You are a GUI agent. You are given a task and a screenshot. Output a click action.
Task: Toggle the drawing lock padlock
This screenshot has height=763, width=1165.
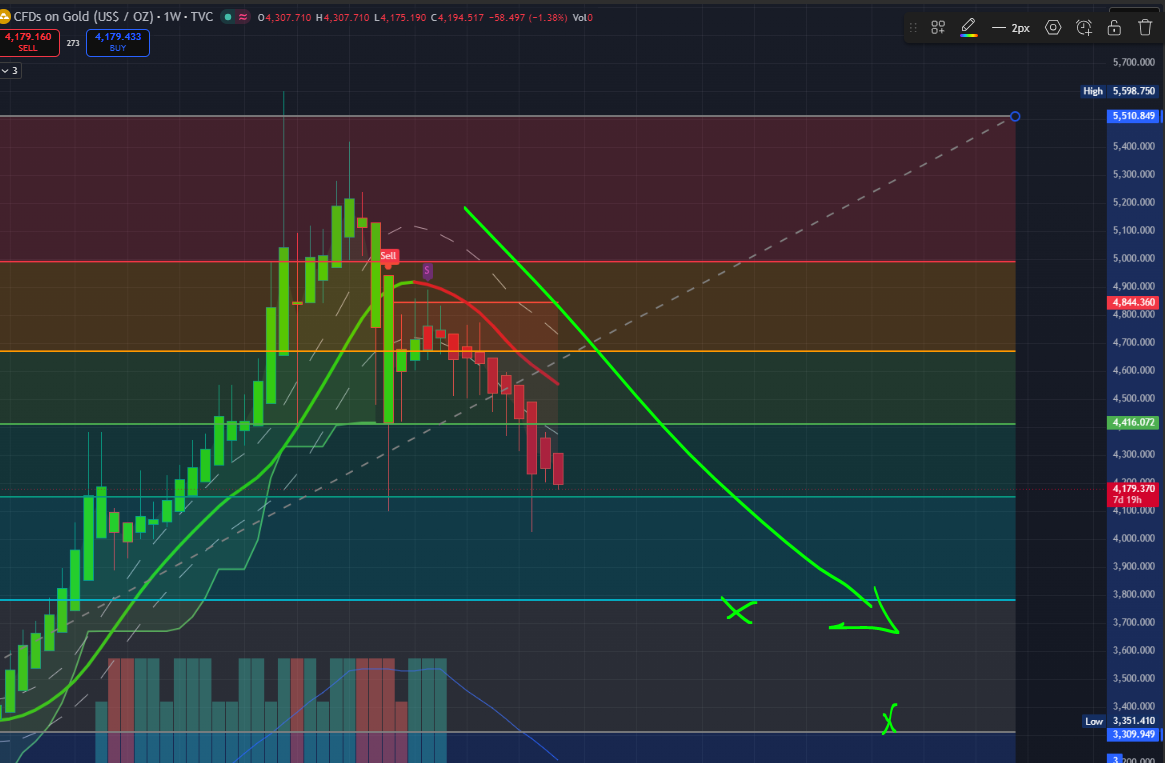pyautogui.click(x=1114, y=27)
